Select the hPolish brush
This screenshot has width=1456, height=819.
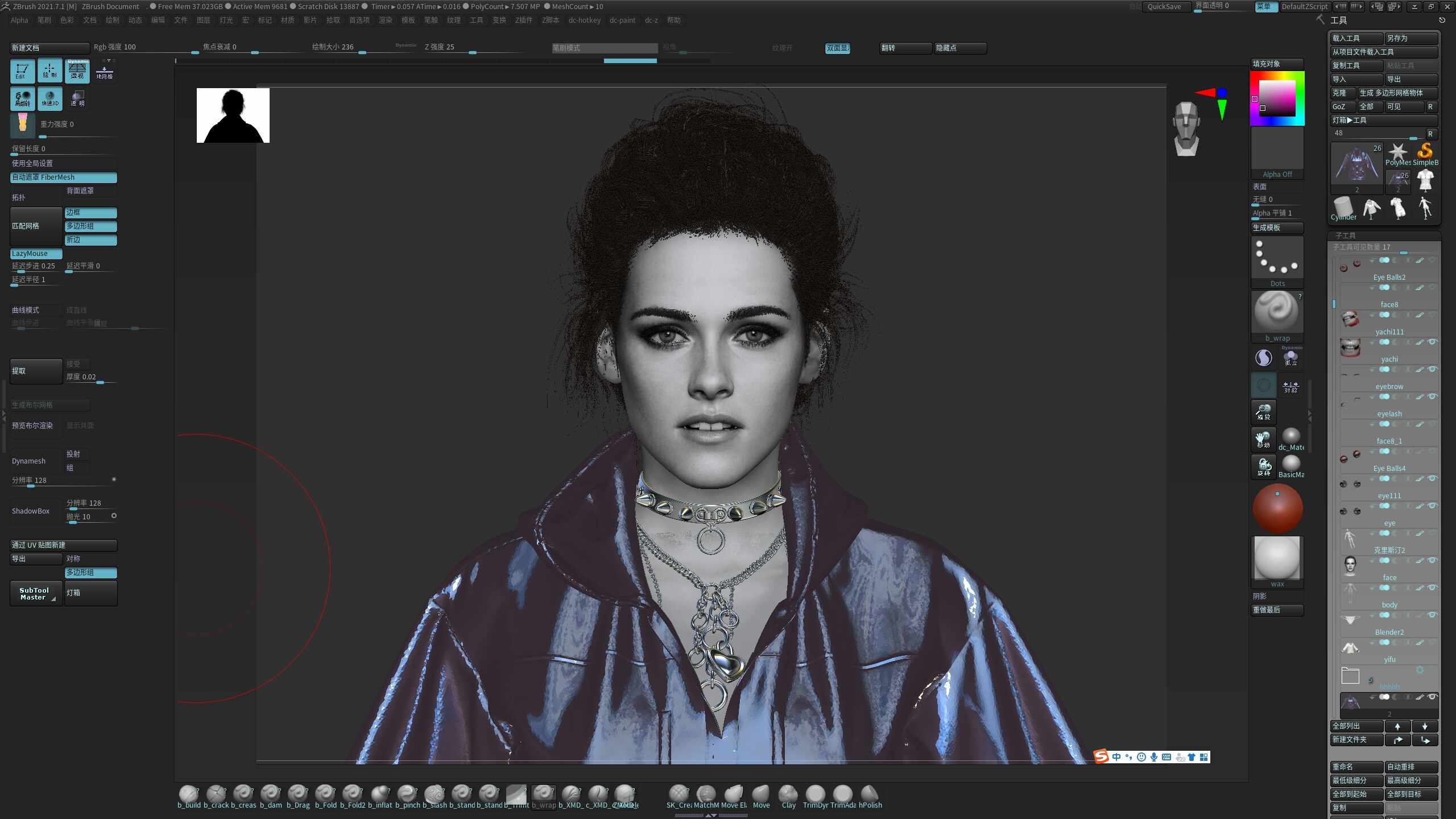pyautogui.click(x=870, y=796)
